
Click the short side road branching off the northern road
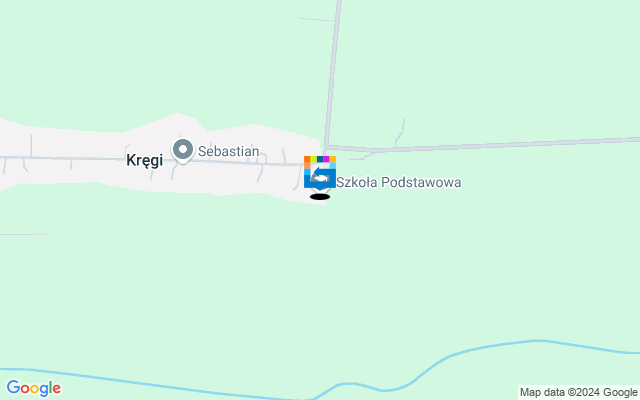click(x=317, y=19)
